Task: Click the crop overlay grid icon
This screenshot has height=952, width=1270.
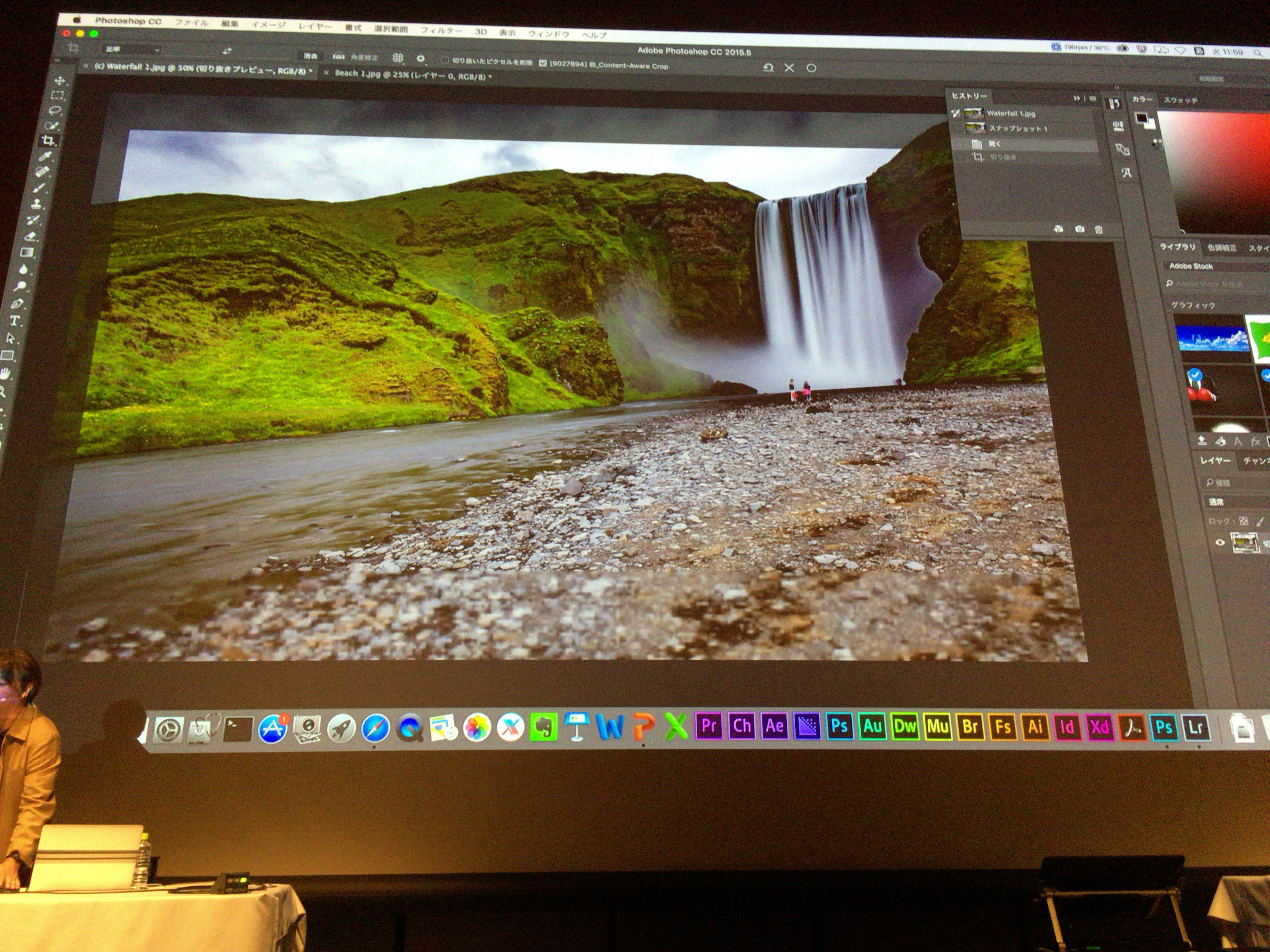Action: pos(398,58)
